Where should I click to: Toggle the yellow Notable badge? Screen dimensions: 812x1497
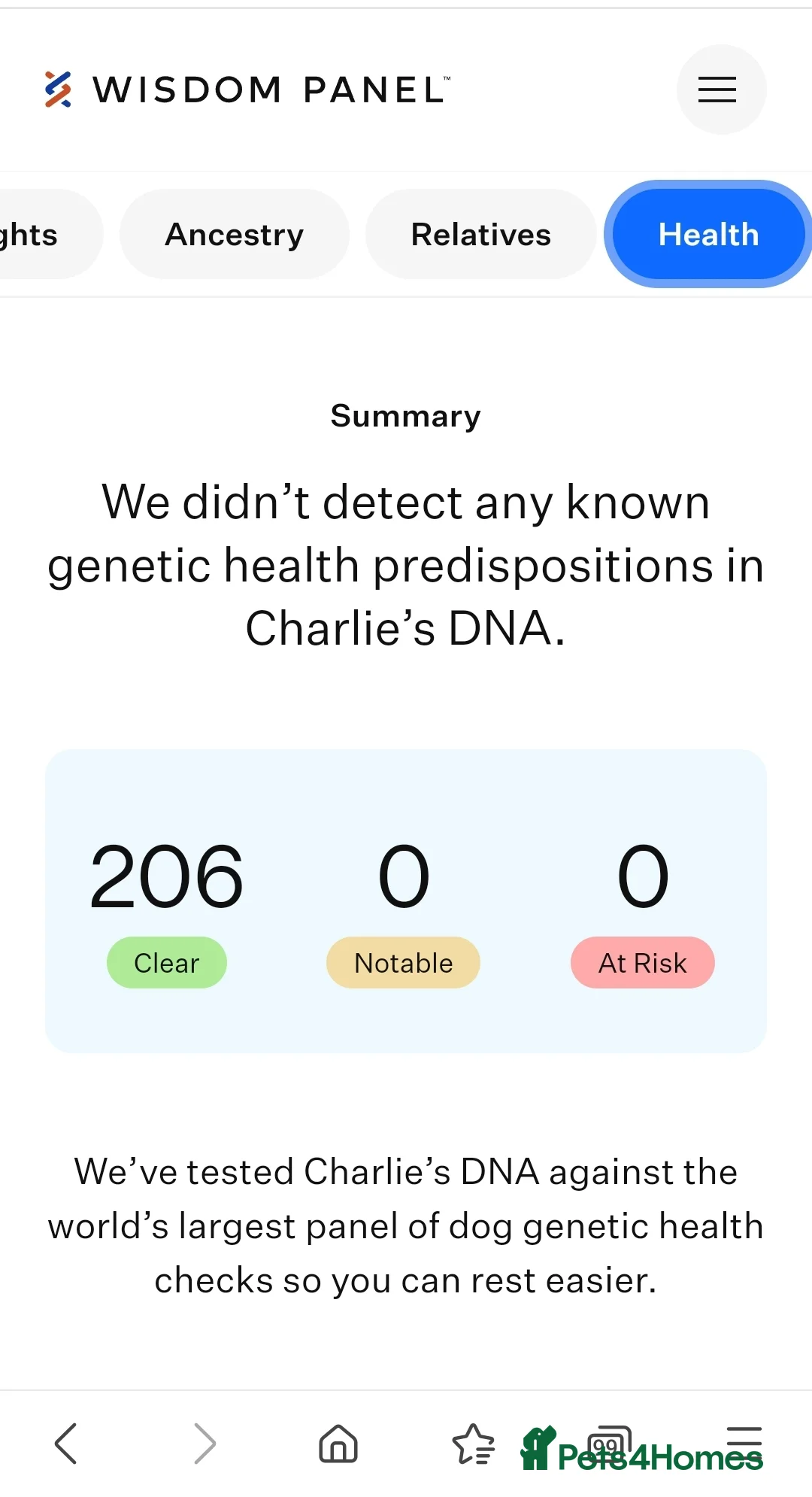point(402,962)
